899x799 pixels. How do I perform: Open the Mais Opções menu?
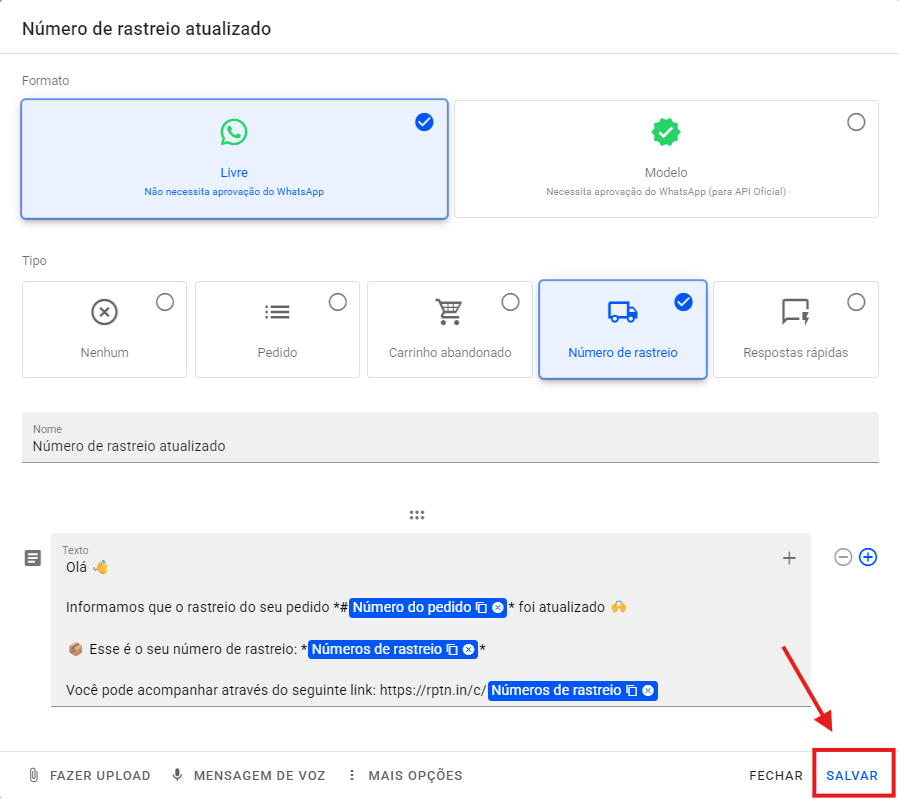click(x=404, y=775)
